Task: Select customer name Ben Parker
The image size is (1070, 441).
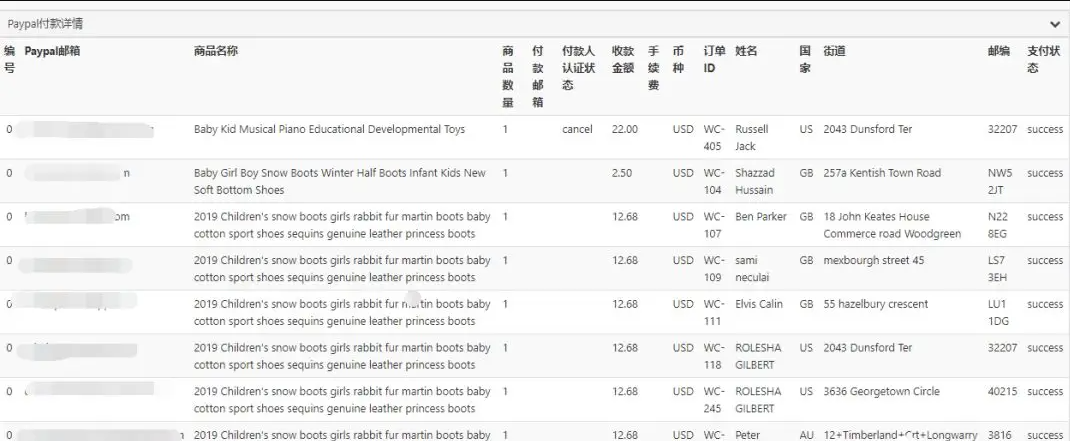Action: tap(760, 216)
